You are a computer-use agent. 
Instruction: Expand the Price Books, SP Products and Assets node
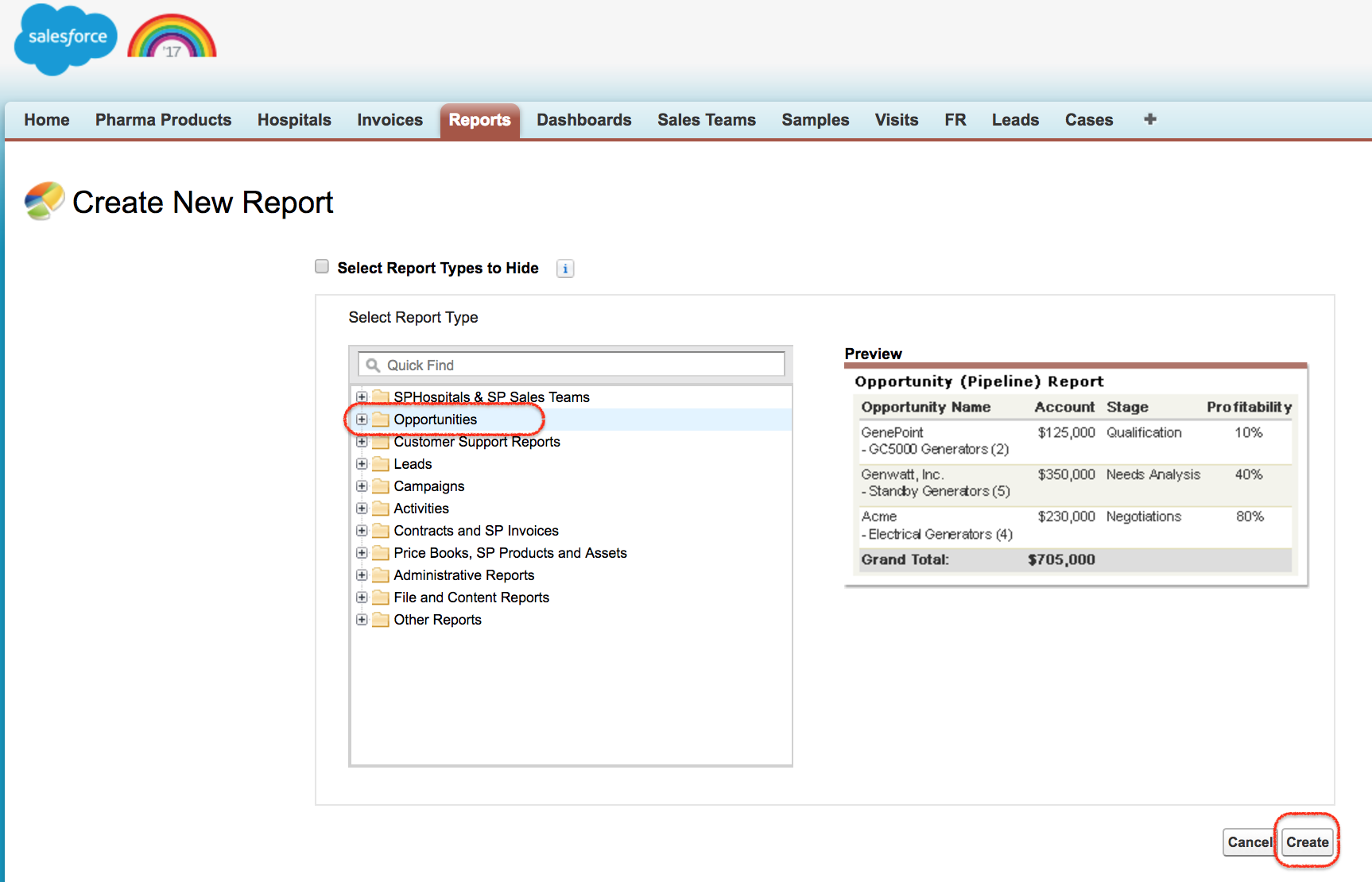[x=362, y=552]
